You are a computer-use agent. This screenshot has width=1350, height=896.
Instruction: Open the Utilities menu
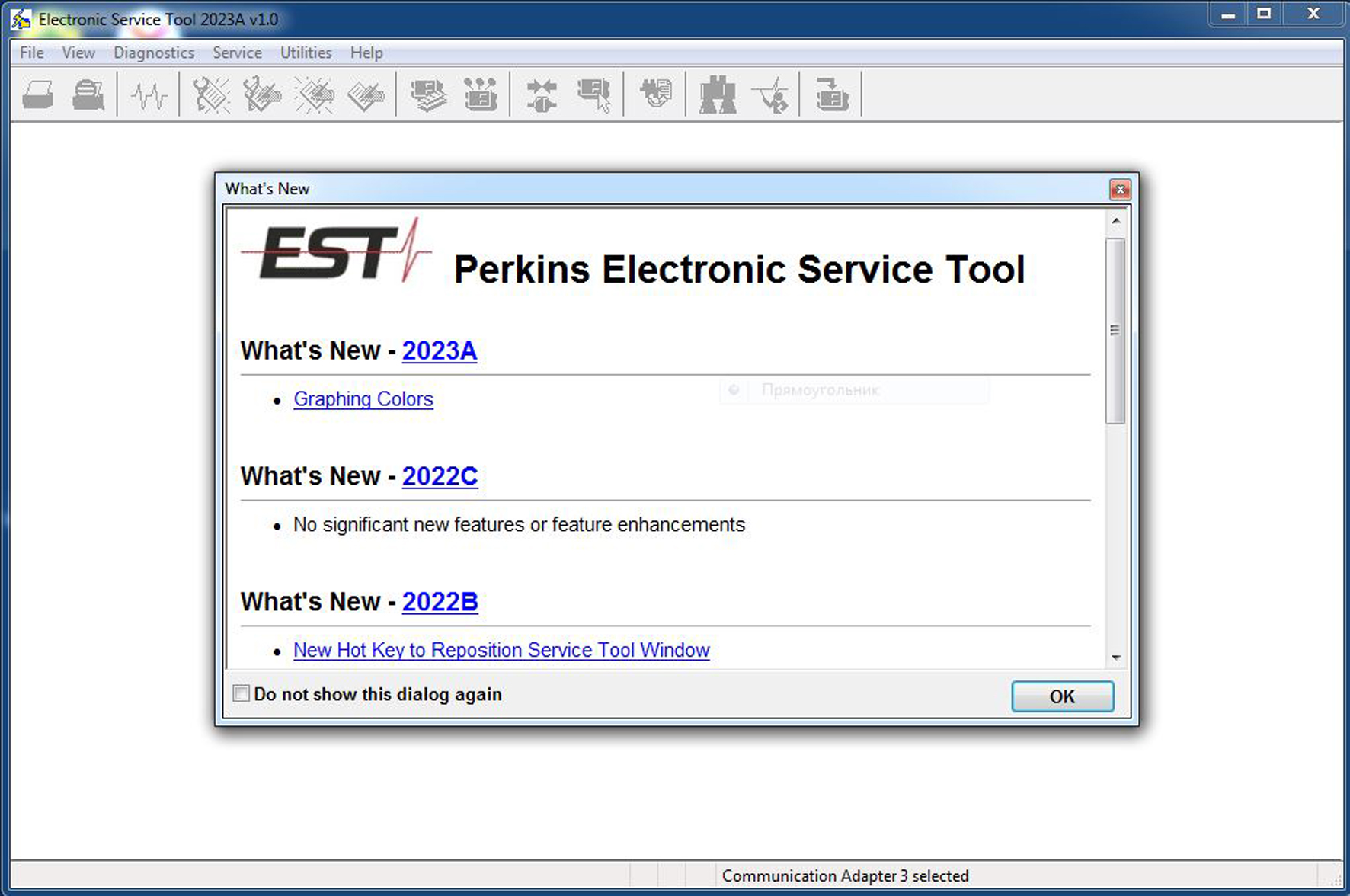tap(306, 53)
